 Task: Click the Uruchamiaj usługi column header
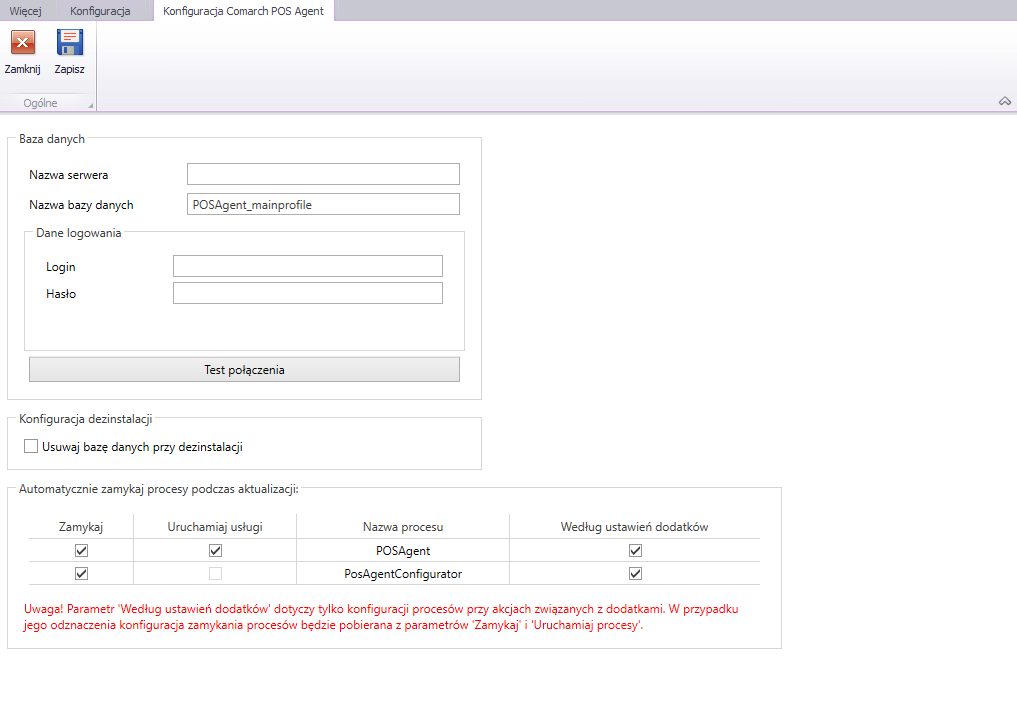coord(215,527)
